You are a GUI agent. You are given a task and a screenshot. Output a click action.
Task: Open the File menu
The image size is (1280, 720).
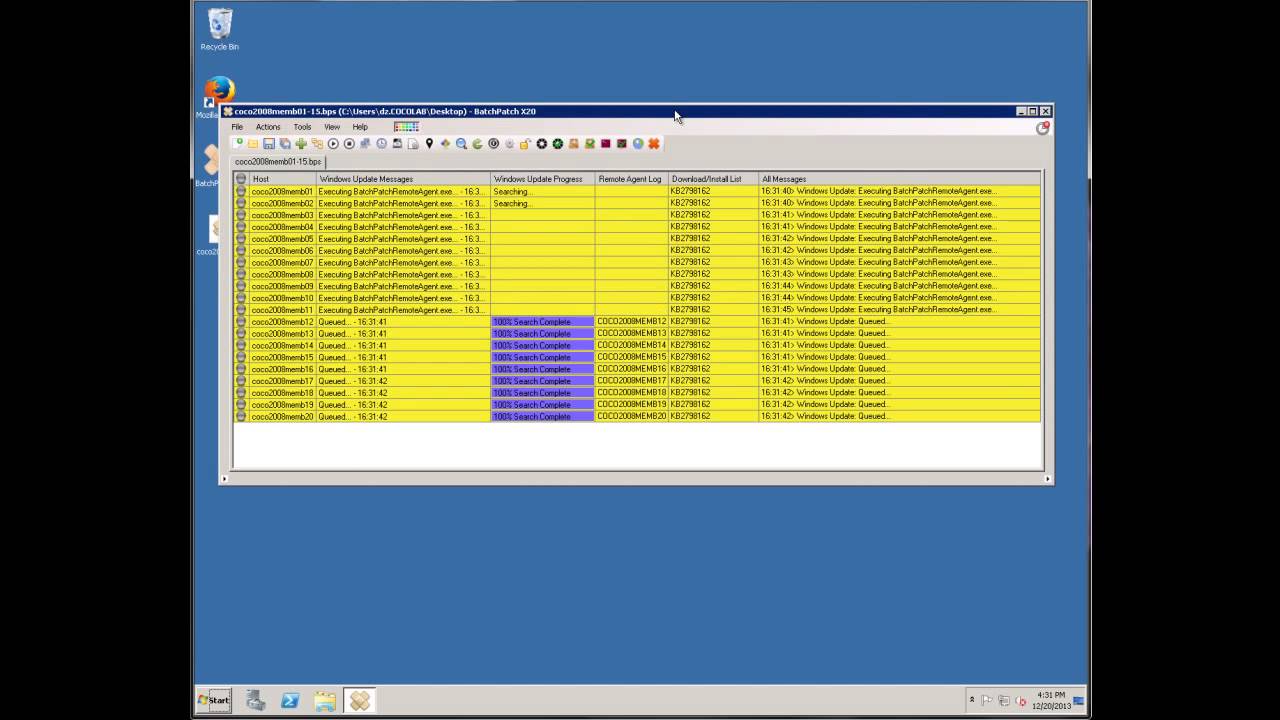point(237,127)
